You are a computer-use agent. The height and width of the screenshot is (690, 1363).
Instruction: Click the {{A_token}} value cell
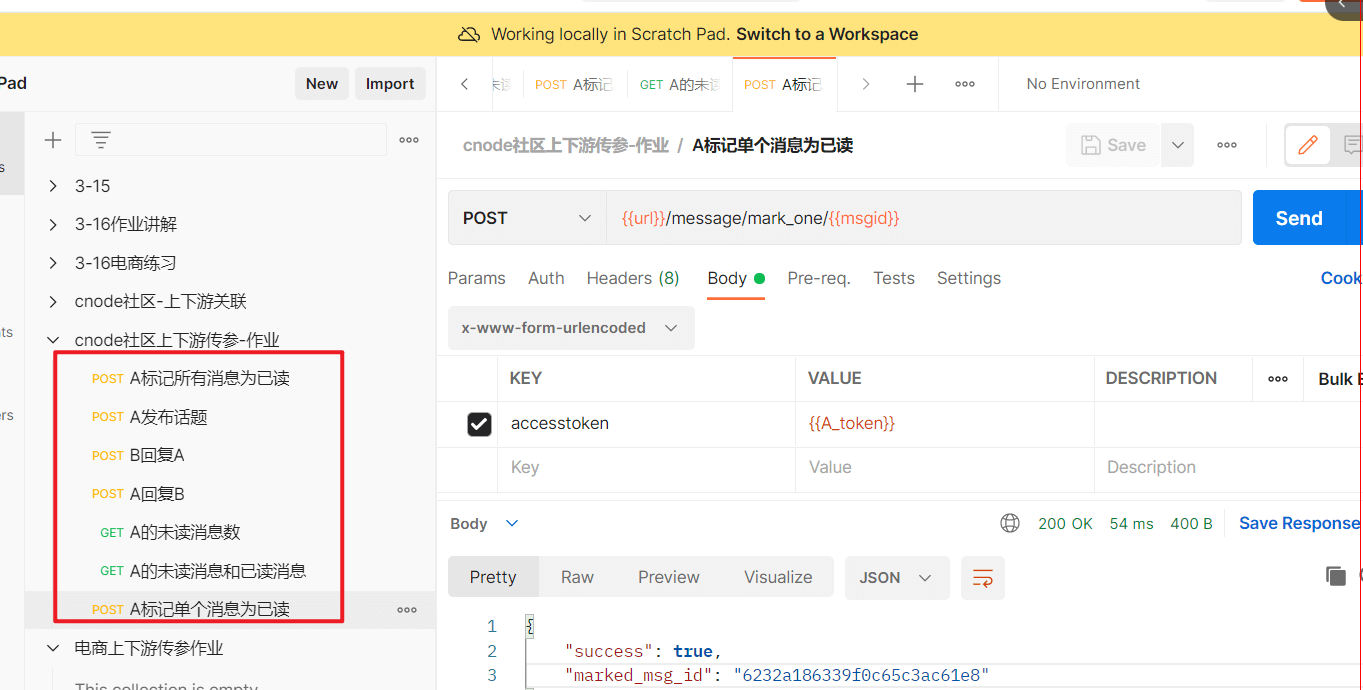(945, 424)
